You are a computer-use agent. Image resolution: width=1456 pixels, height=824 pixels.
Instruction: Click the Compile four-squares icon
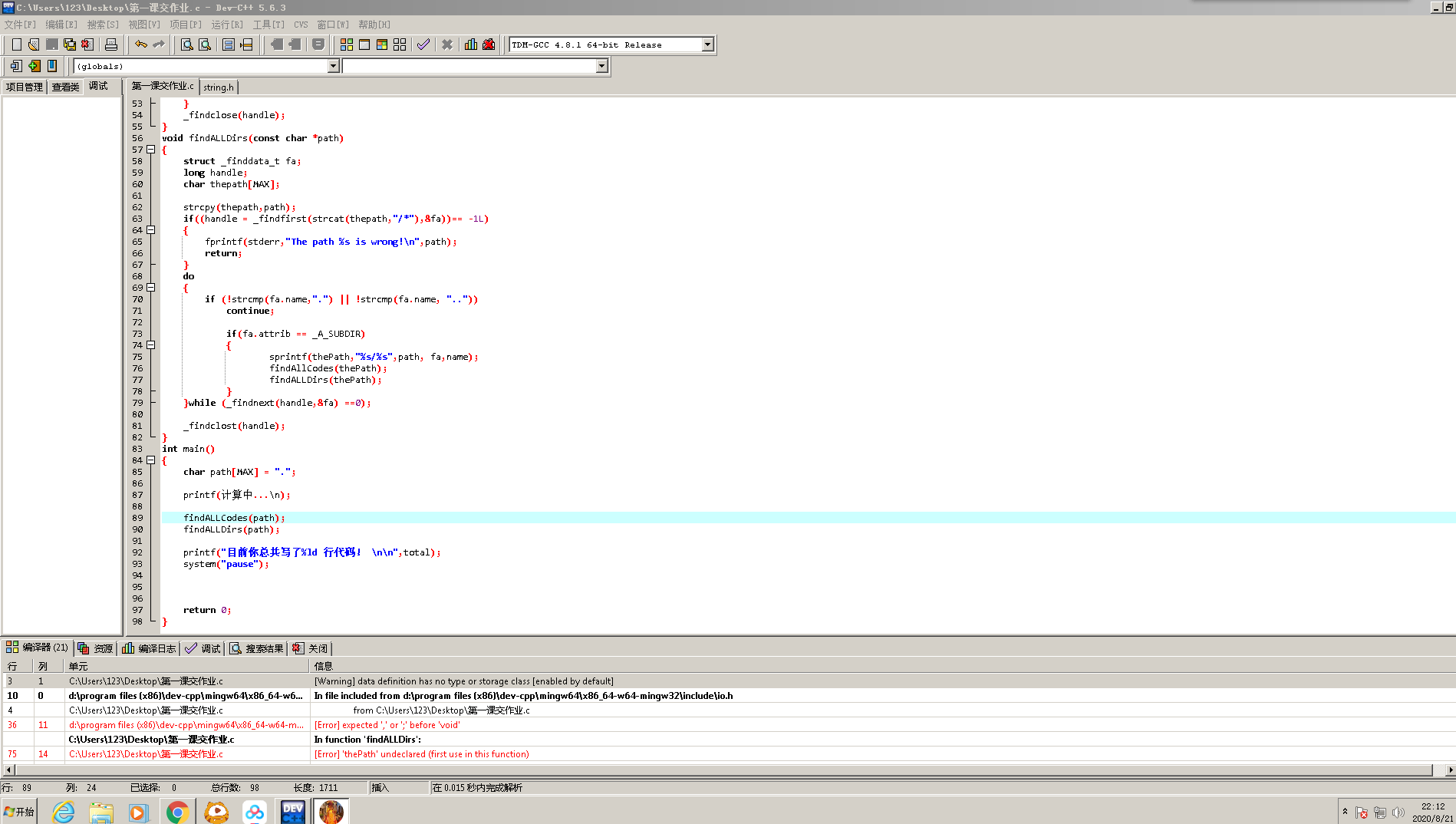(347, 44)
